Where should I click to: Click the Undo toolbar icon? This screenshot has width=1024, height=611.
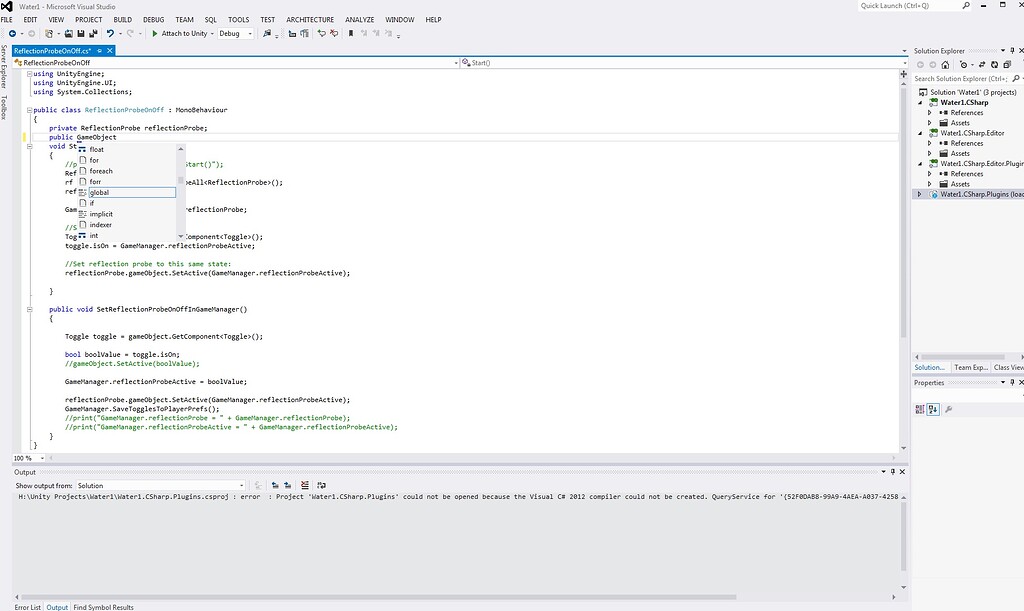point(110,33)
